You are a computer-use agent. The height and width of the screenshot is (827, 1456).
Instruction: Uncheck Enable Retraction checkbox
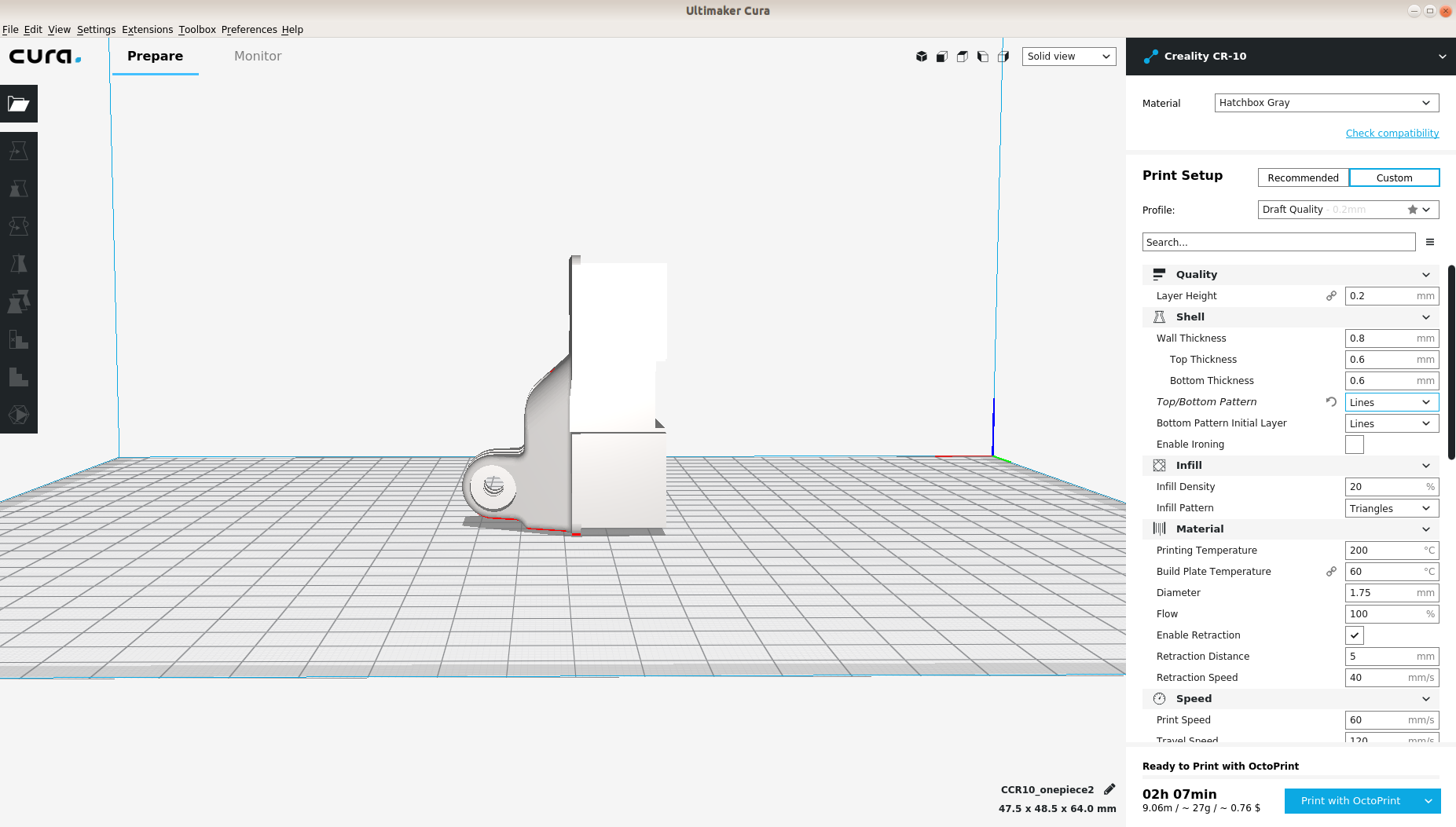coord(1355,635)
